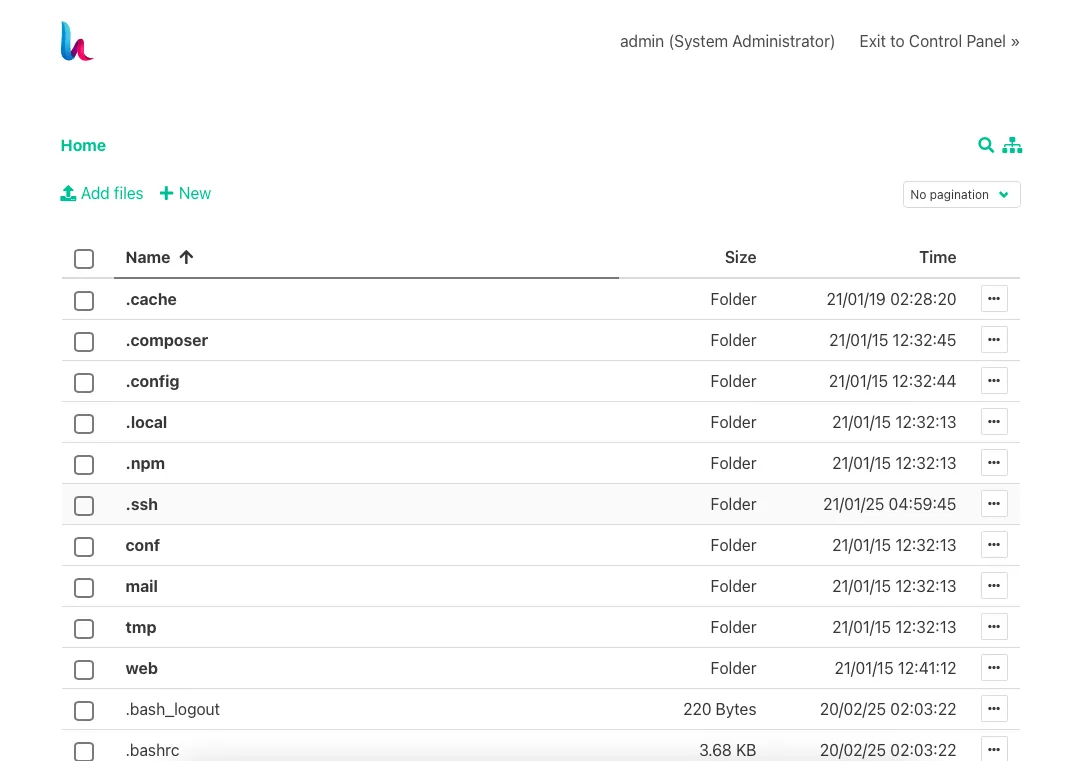Screen dimensions: 1089x761
Task: Expand options menu for .bash_logout file
Action: [993, 709]
